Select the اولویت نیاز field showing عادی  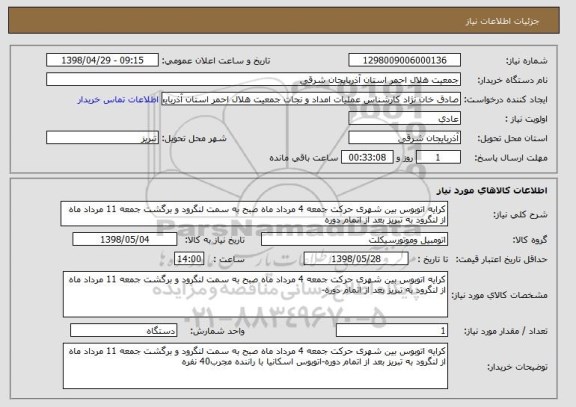(x=404, y=119)
